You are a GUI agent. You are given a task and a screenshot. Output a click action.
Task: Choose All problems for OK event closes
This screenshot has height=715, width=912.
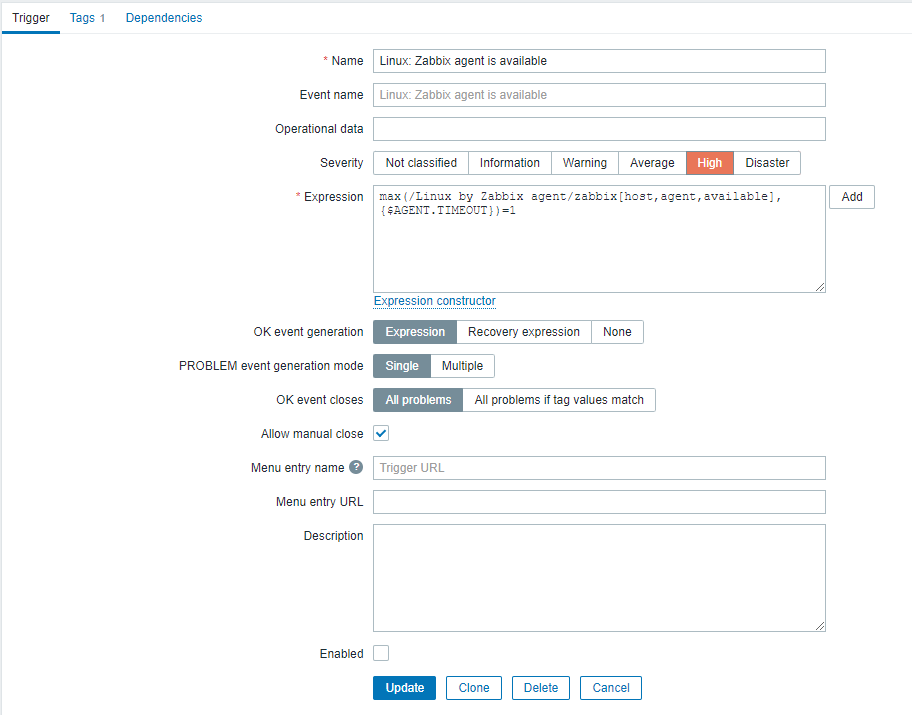(x=418, y=400)
